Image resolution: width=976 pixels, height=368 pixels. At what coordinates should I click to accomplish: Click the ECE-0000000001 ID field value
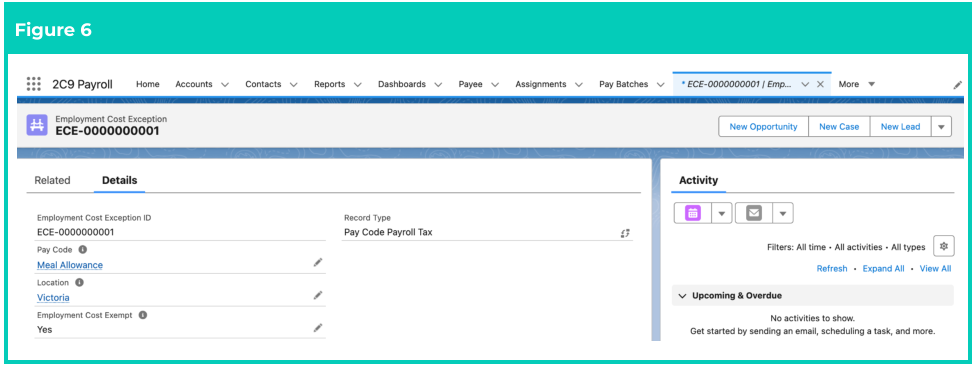75,232
